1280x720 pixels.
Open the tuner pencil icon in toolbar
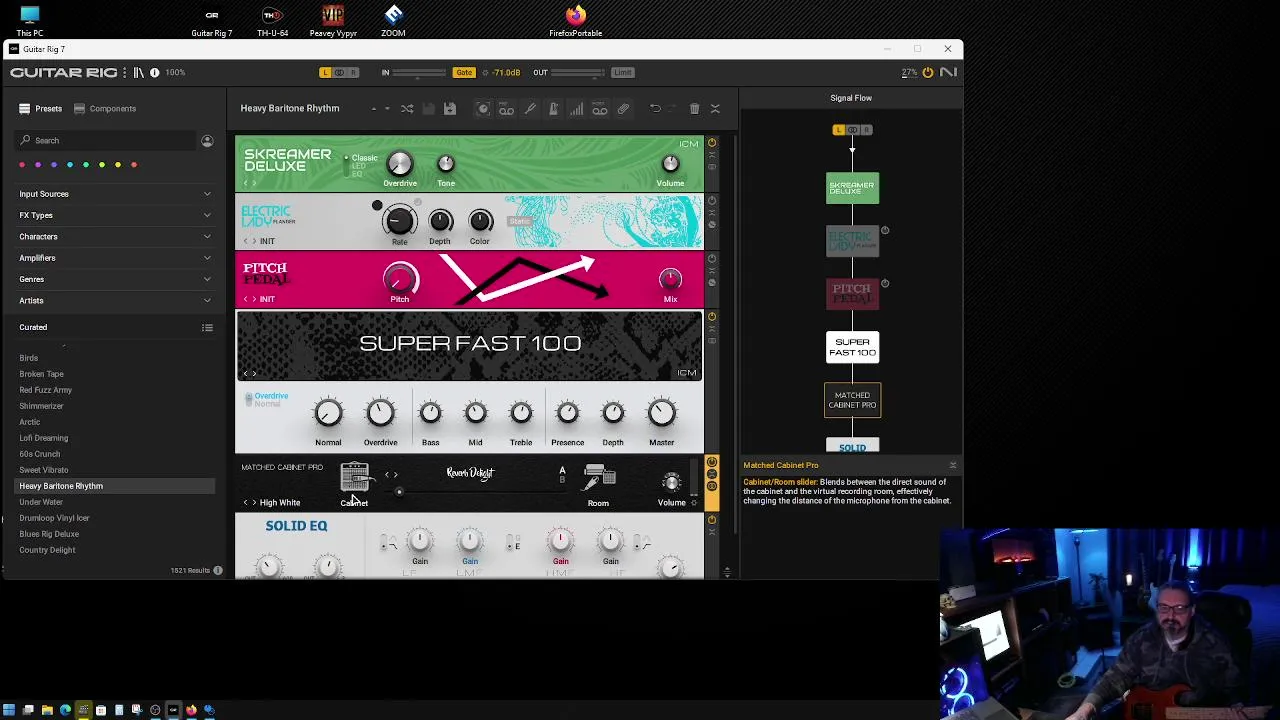coord(530,109)
